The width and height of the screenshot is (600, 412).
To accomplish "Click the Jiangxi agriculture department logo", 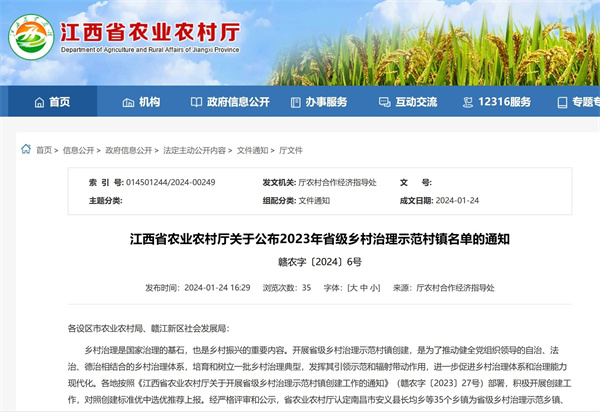I will pos(31,40).
